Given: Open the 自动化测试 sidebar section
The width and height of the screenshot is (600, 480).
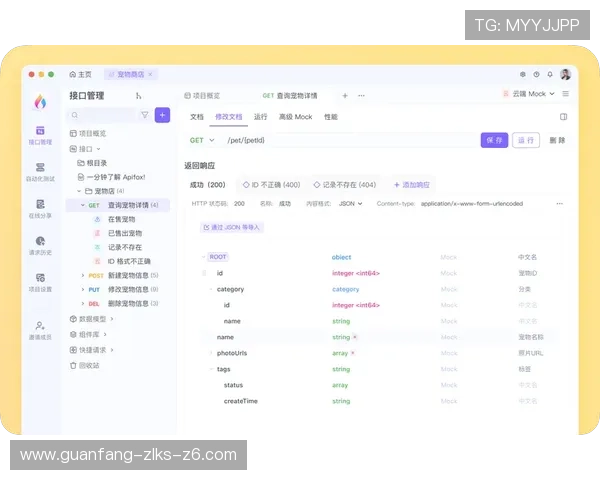Looking at the screenshot, I should (x=40, y=172).
